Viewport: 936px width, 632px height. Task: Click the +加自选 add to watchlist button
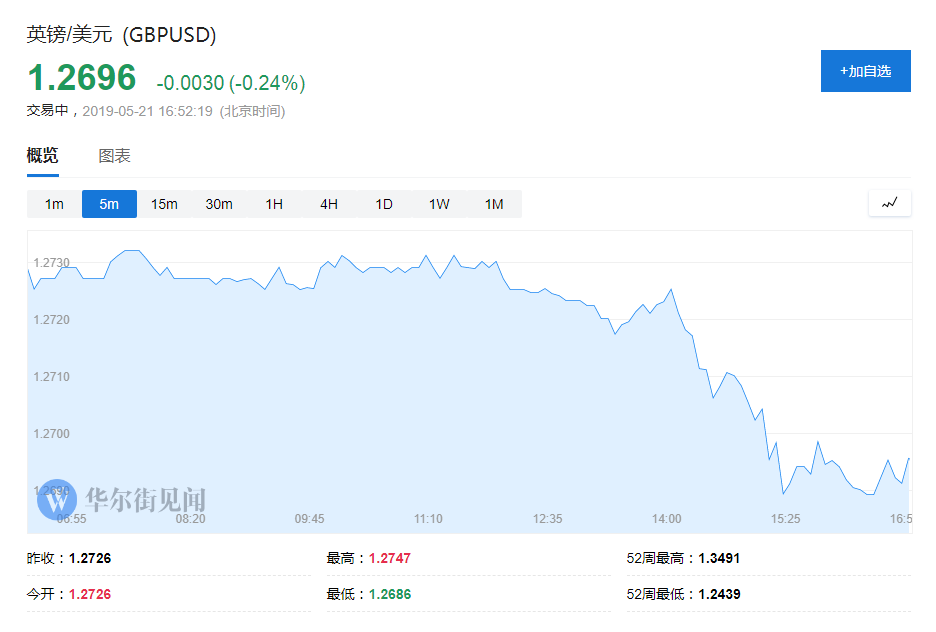tap(865, 71)
